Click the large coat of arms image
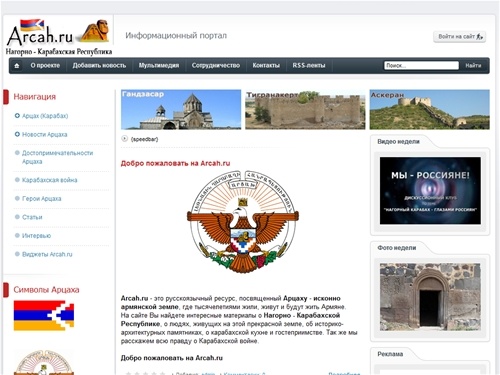Viewport: 500px width, 375px height. pos(243,221)
